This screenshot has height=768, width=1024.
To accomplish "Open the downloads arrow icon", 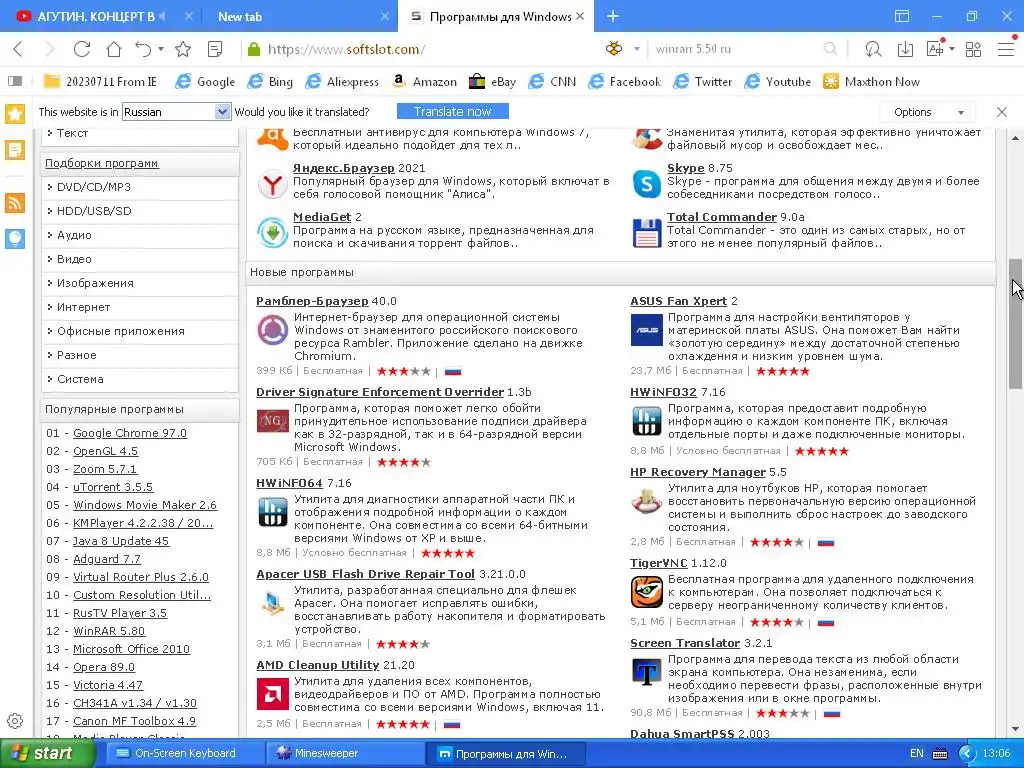I will tap(905, 49).
